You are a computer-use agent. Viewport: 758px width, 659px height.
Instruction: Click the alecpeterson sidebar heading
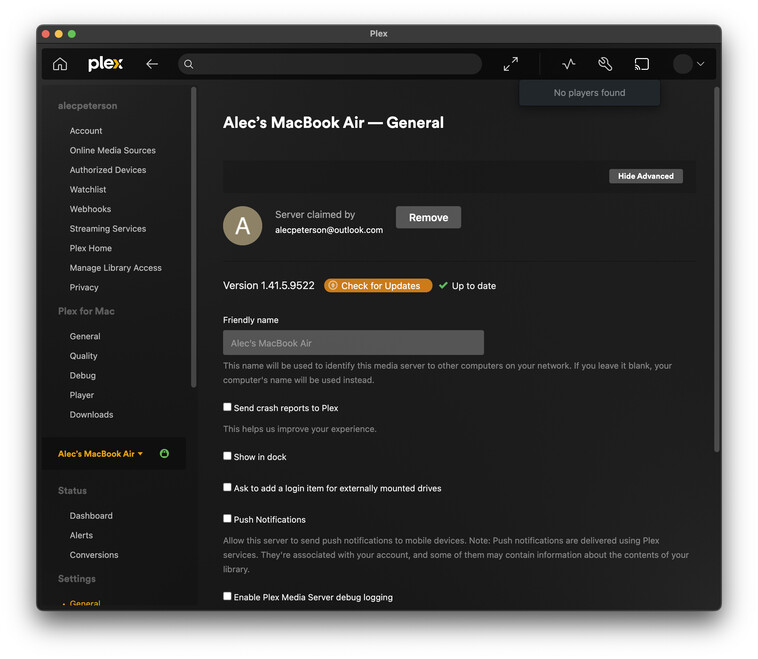[x=87, y=106]
